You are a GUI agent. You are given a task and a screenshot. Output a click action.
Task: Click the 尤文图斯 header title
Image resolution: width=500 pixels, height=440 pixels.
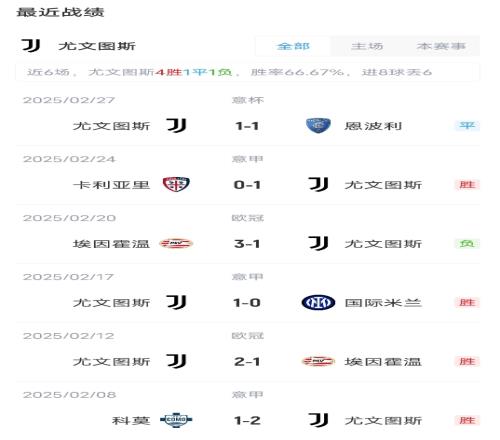(x=97, y=46)
